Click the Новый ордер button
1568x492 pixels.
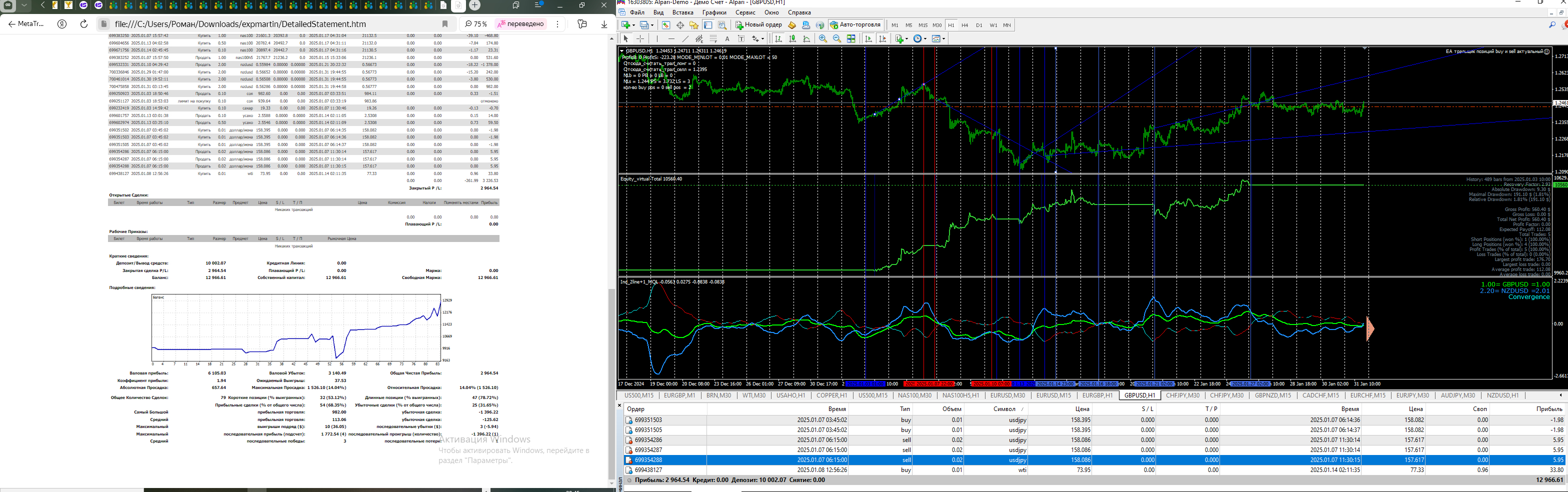click(x=758, y=25)
